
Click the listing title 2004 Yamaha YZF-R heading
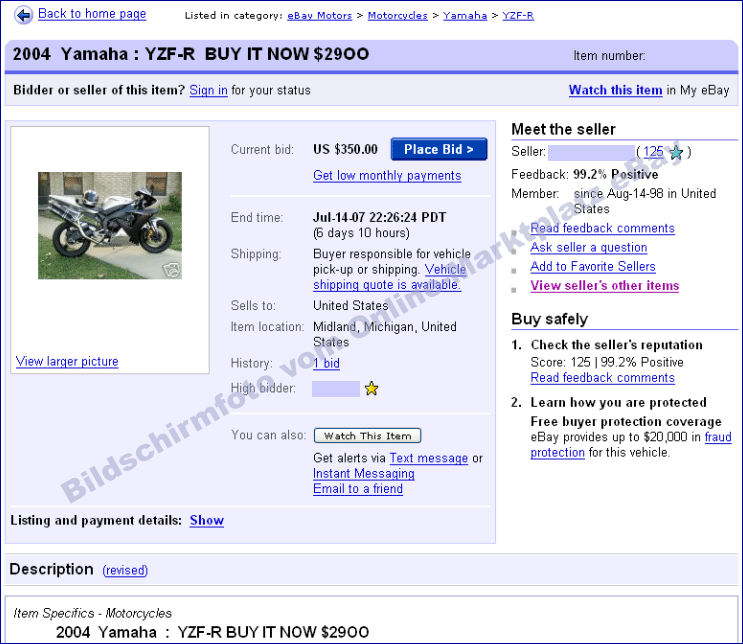pos(190,54)
